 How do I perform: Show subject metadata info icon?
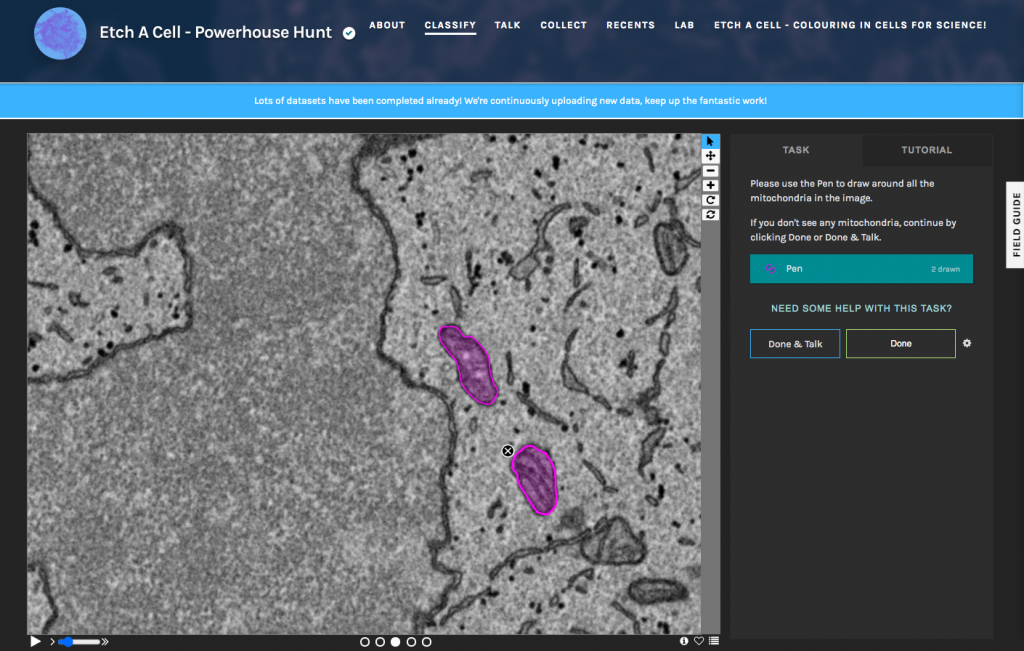click(x=685, y=641)
